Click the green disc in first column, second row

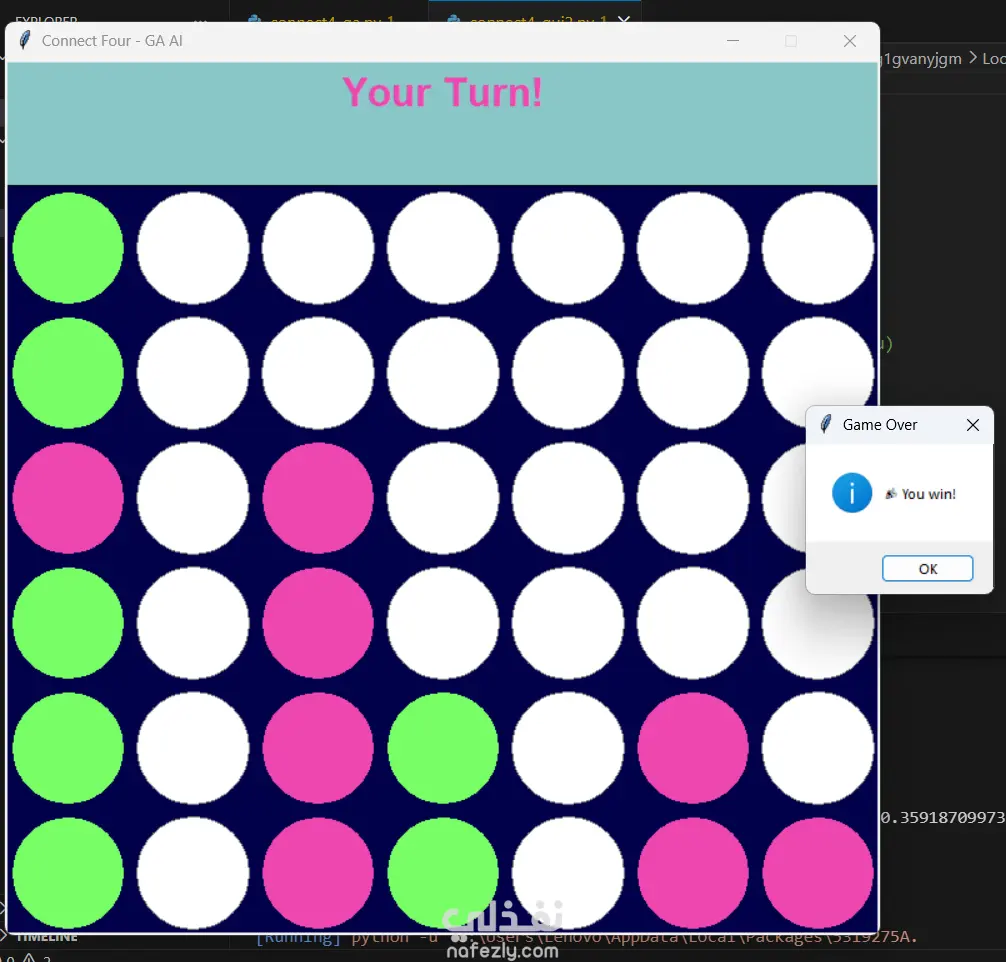[68, 373]
